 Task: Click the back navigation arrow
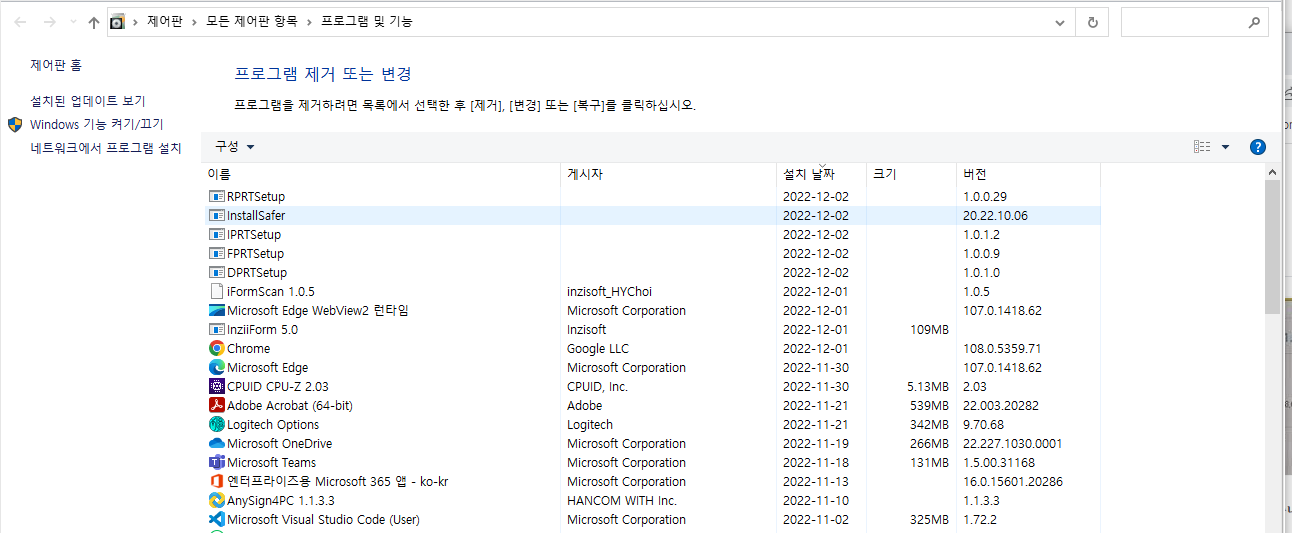[20, 22]
